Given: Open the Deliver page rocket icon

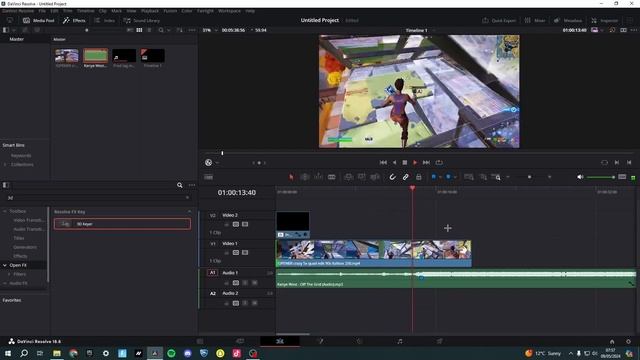Looking at the screenshot, I should point(439,341).
